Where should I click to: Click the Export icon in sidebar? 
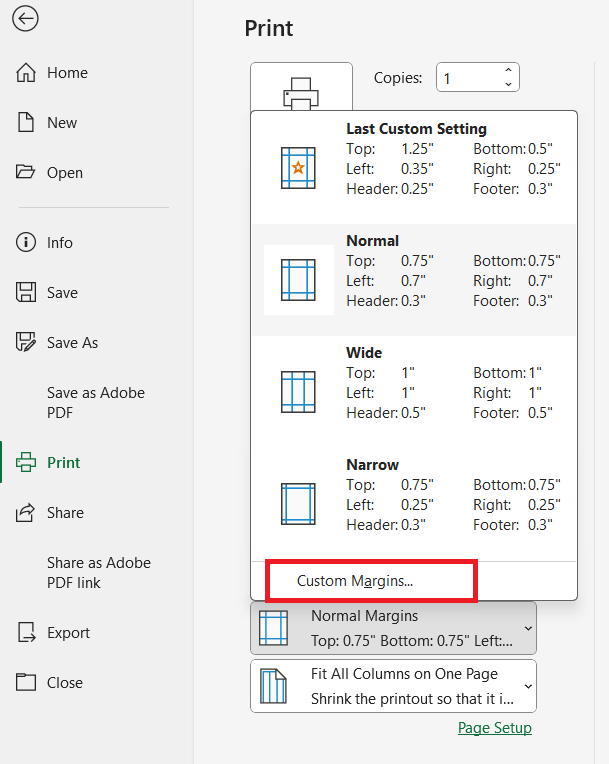(x=26, y=632)
